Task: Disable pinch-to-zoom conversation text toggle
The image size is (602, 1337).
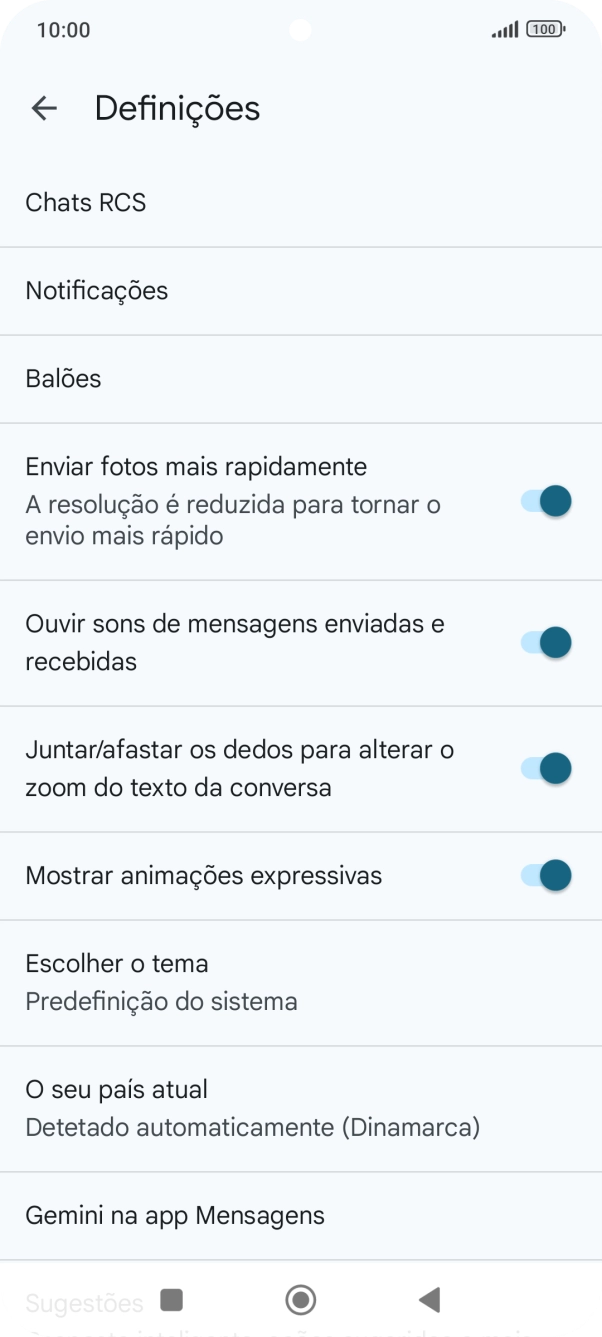Action: tap(545, 768)
